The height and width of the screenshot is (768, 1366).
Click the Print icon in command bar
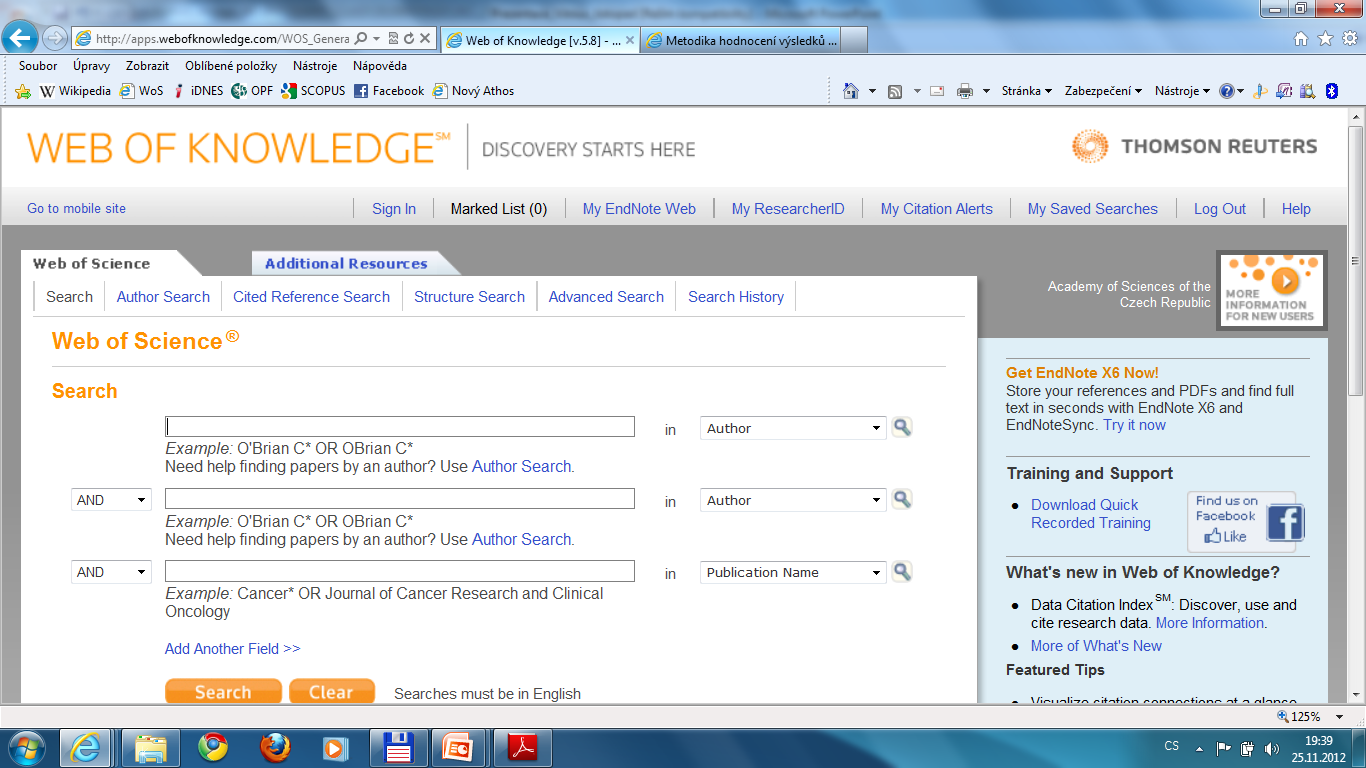(964, 91)
